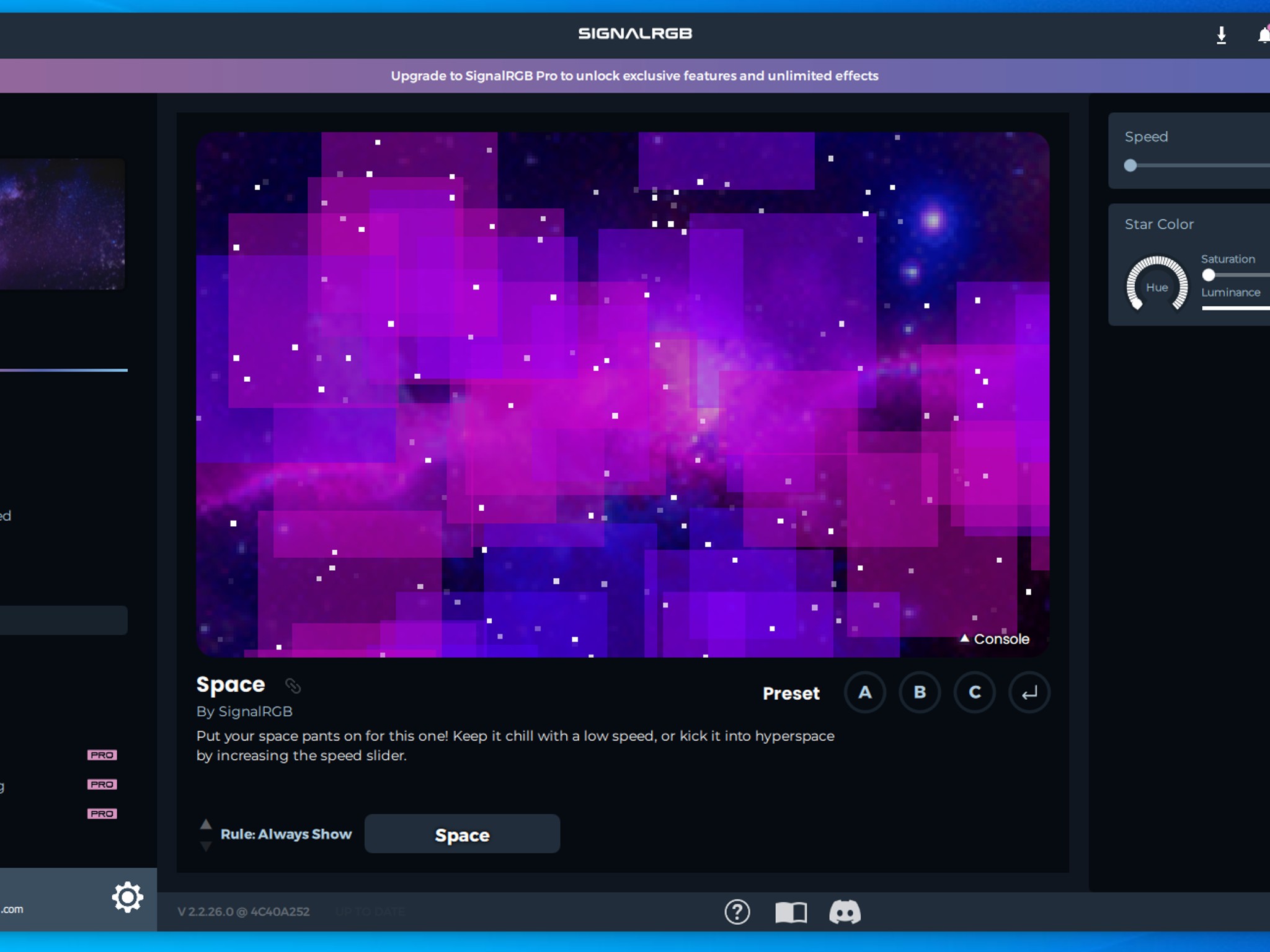Click the download icon in header

coord(1221,35)
